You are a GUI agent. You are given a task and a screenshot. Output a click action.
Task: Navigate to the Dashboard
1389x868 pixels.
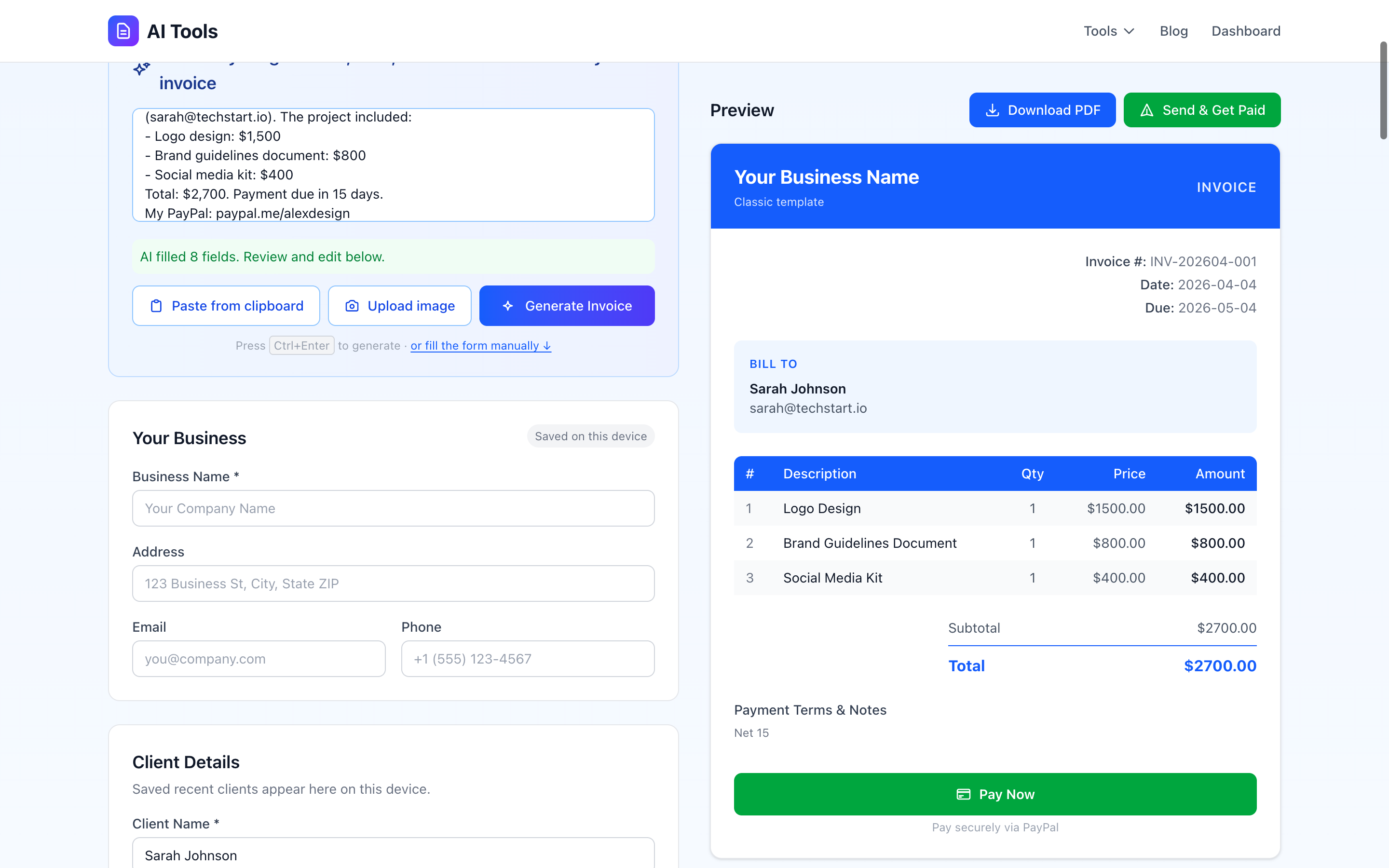[x=1245, y=31]
